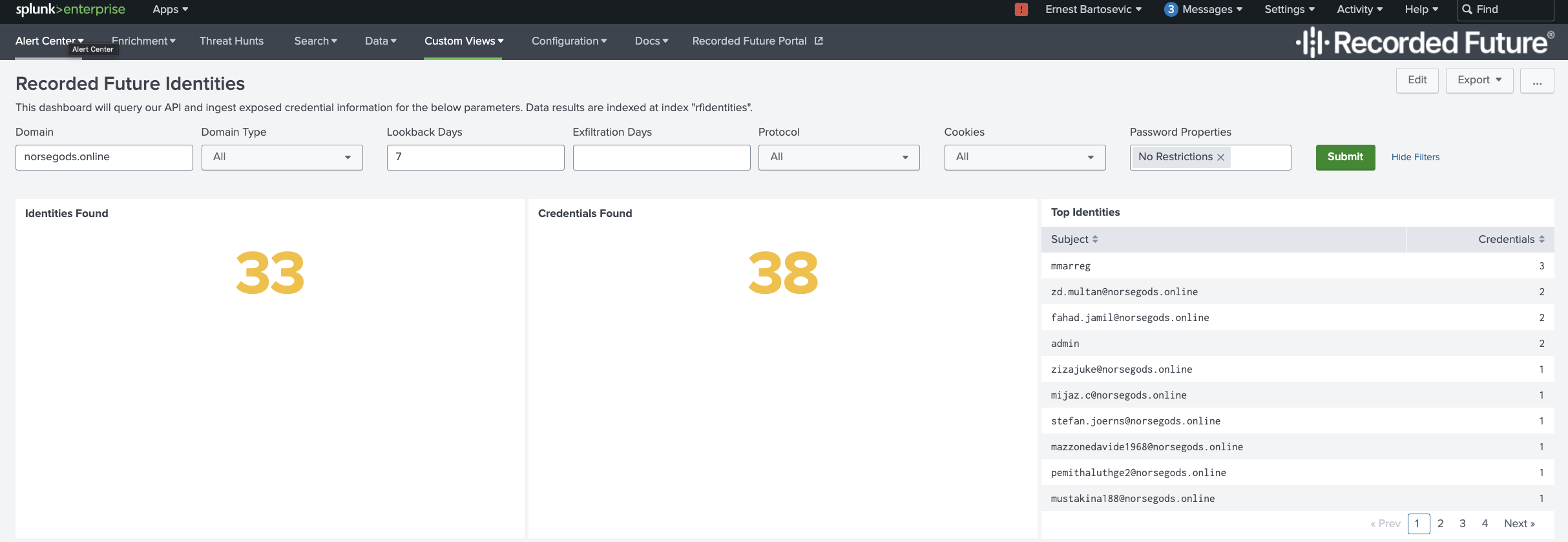Click the Lookback Days input field
Screen dimensions: 1568x542
(476, 158)
